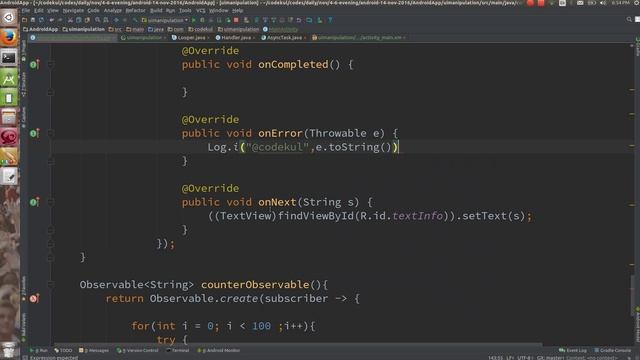The width and height of the screenshot is (640, 360).
Task: Open the TODO tool window
Action: (63, 350)
